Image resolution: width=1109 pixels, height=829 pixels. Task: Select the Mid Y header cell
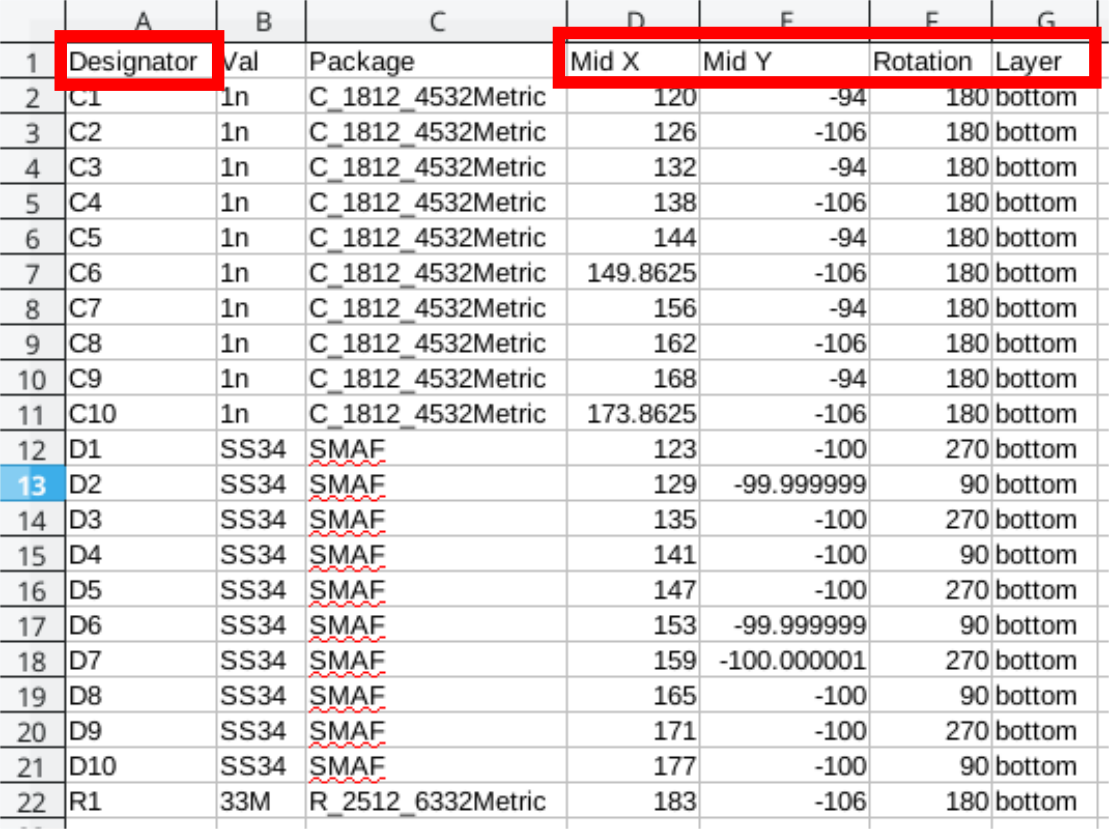pyautogui.click(x=784, y=62)
